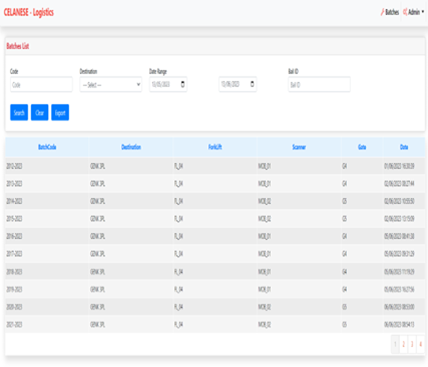Click the Batches nav icon in header
The height and width of the screenshot is (367, 428).
382,12
